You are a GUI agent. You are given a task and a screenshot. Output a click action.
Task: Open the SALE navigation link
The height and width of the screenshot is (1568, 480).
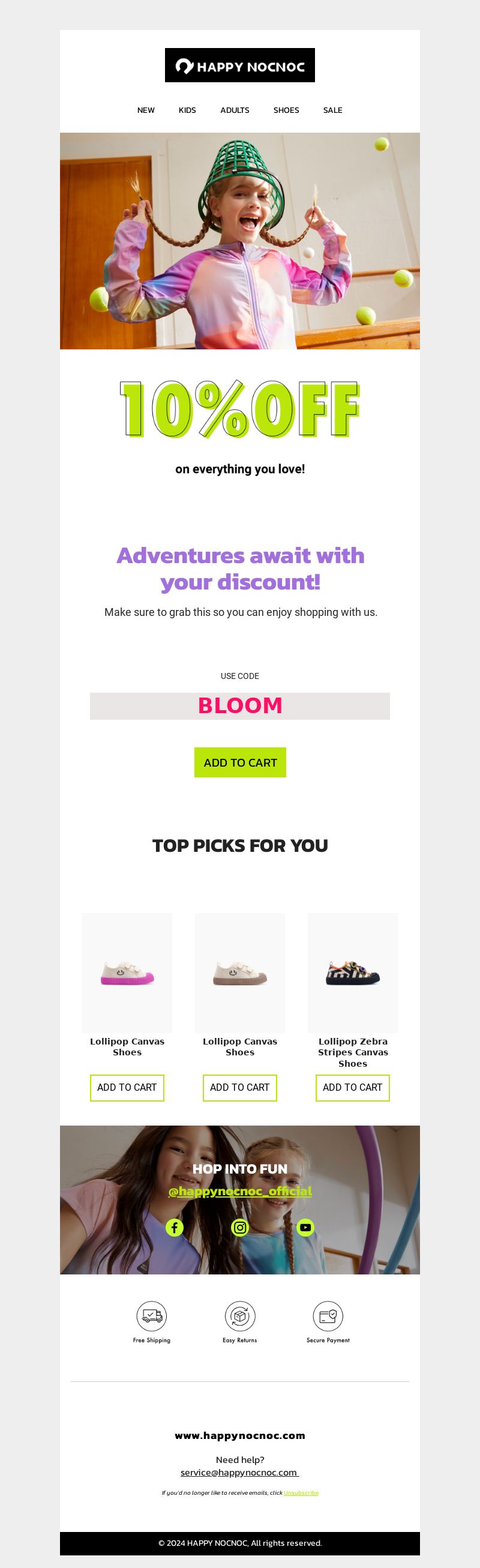point(333,110)
